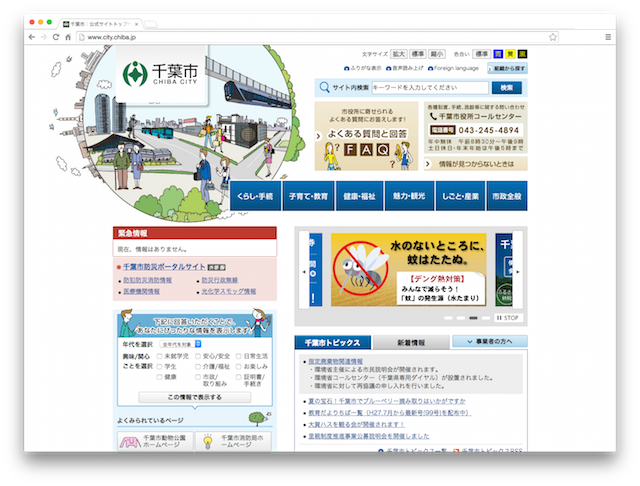Viewport: 640px width, 486px height.
Task: Click arrow icon on よくある質問と回答
Action: pos(318,136)
